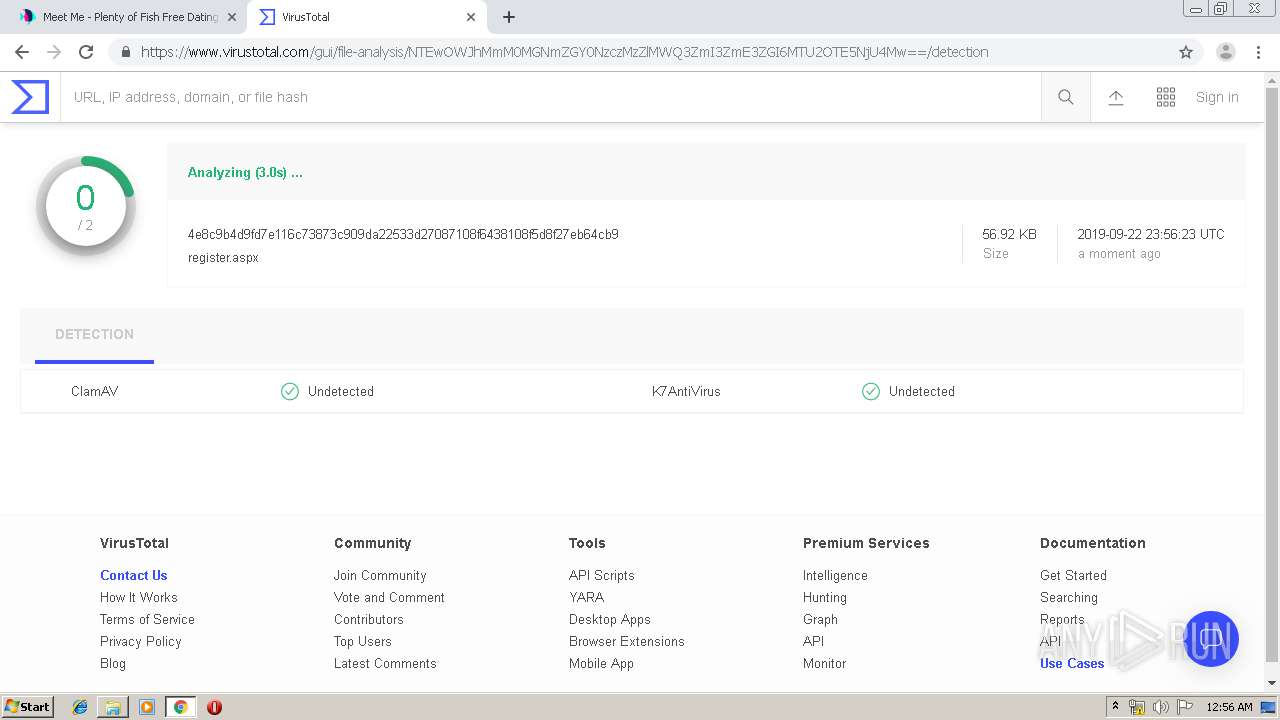
Task: Click register.aspx file name
Action: [223, 258]
